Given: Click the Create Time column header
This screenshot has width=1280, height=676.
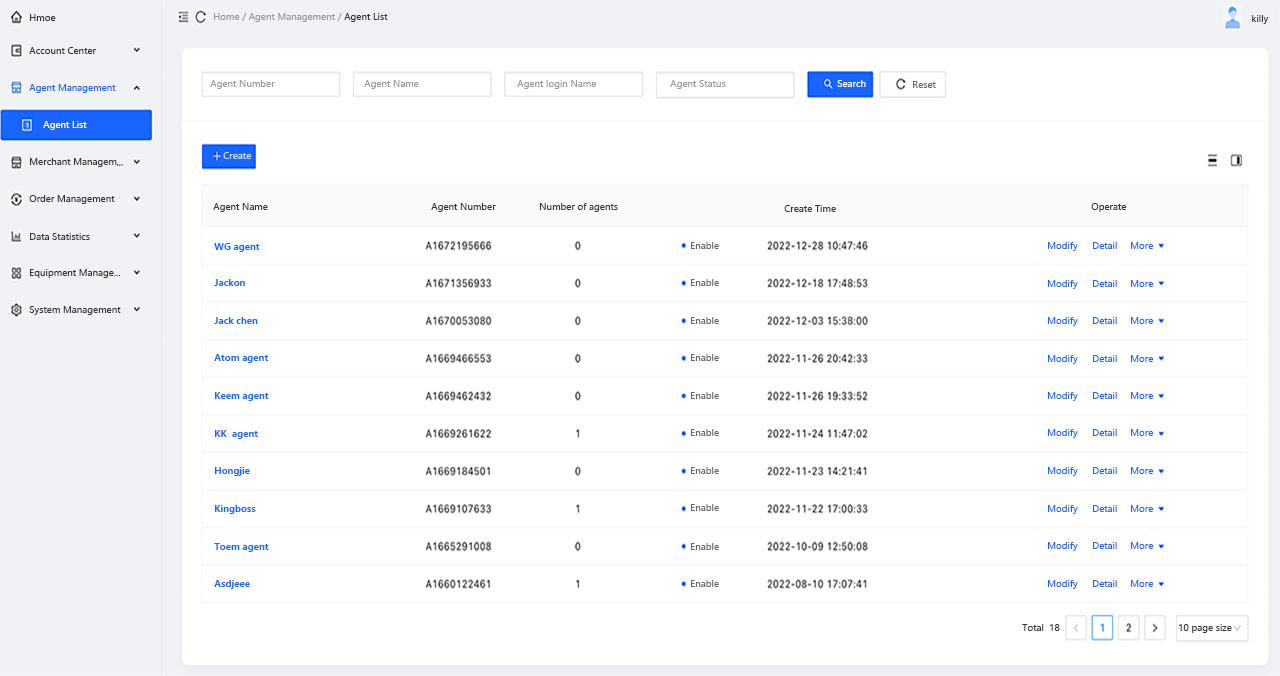Looking at the screenshot, I should (810, 209).
